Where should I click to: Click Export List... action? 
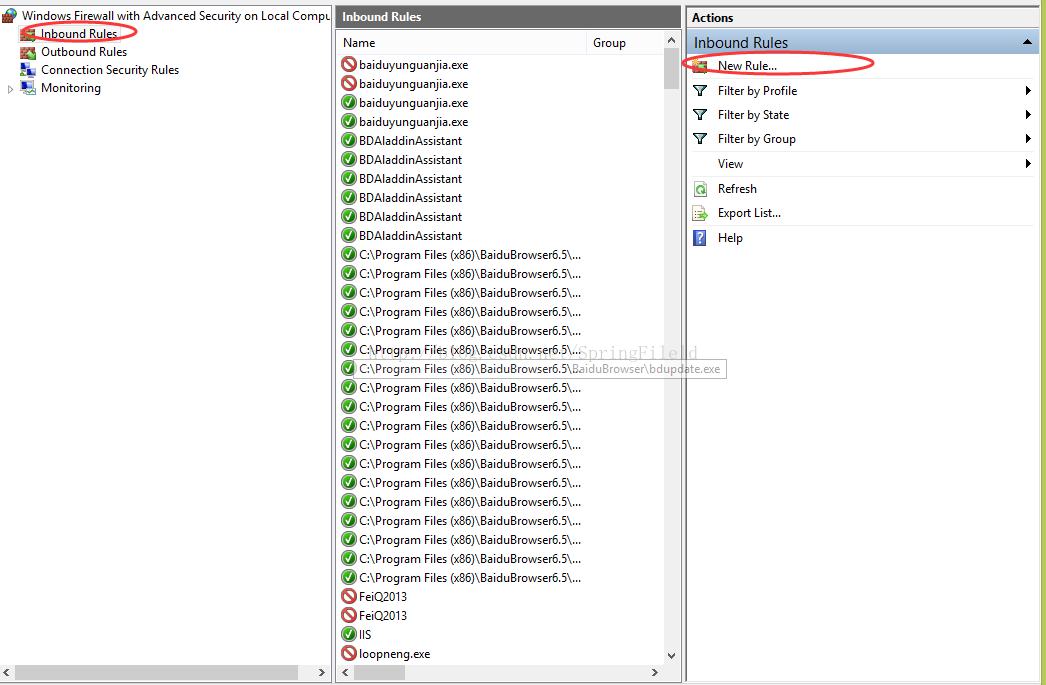click(x=749, y=213)
